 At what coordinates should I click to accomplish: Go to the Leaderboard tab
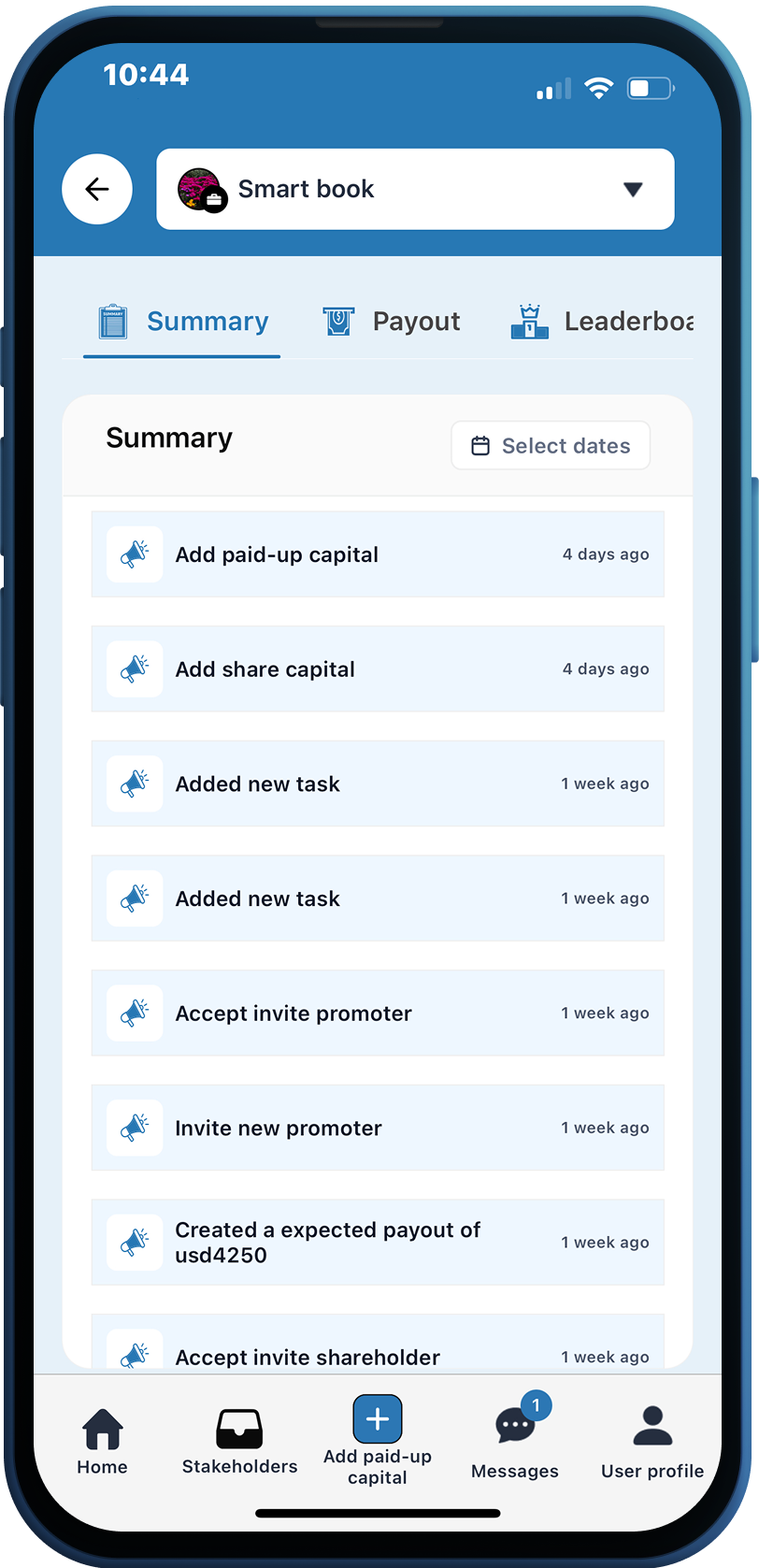[x=603, y=322]
